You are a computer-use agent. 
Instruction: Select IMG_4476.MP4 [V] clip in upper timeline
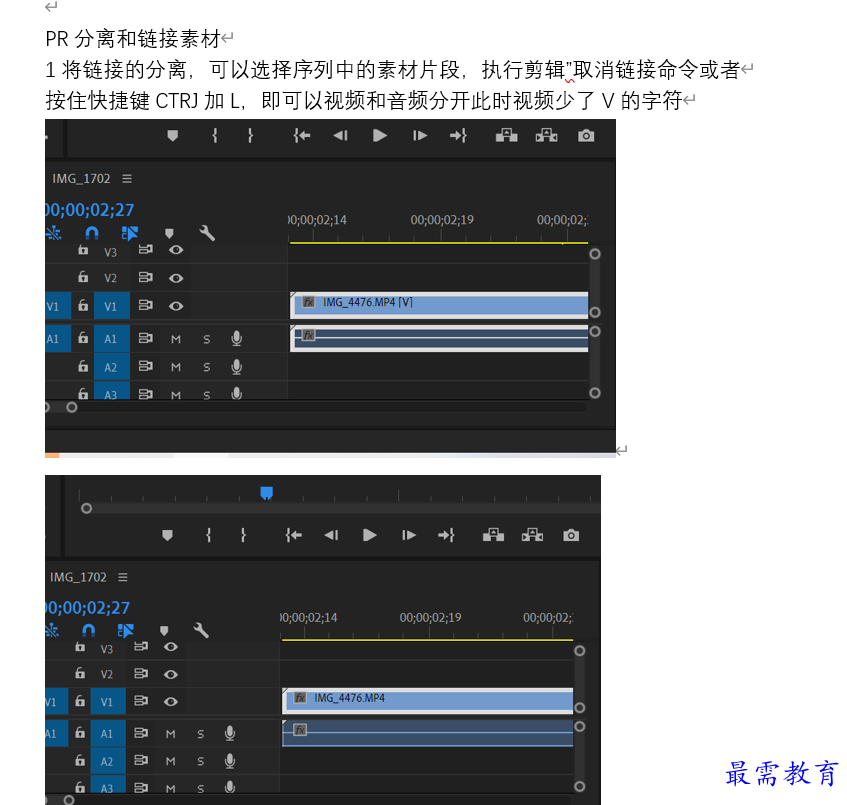coord(439,305)
